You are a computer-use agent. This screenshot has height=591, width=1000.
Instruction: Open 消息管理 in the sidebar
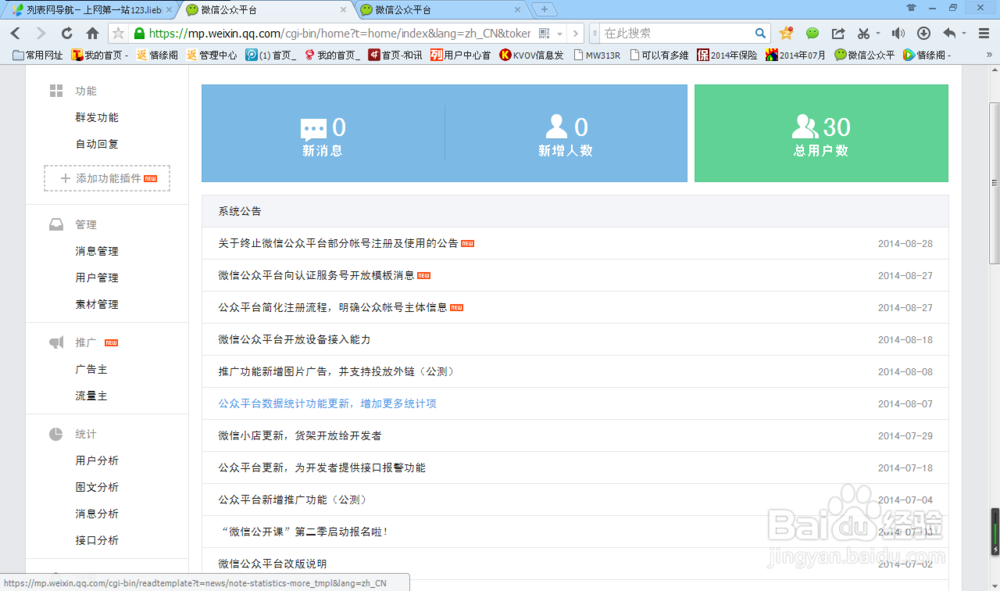(97, 251)
